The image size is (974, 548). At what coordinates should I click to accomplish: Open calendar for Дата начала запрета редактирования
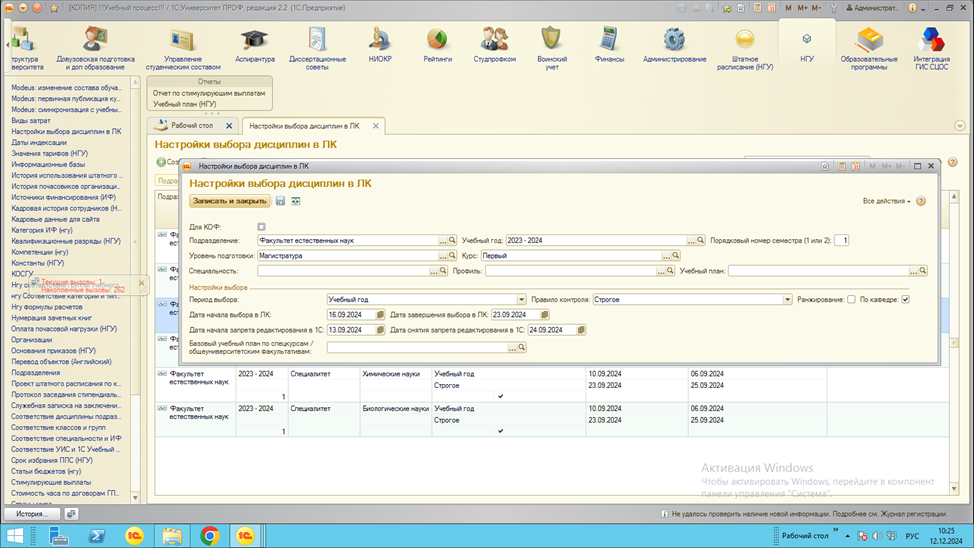[380, 330]
